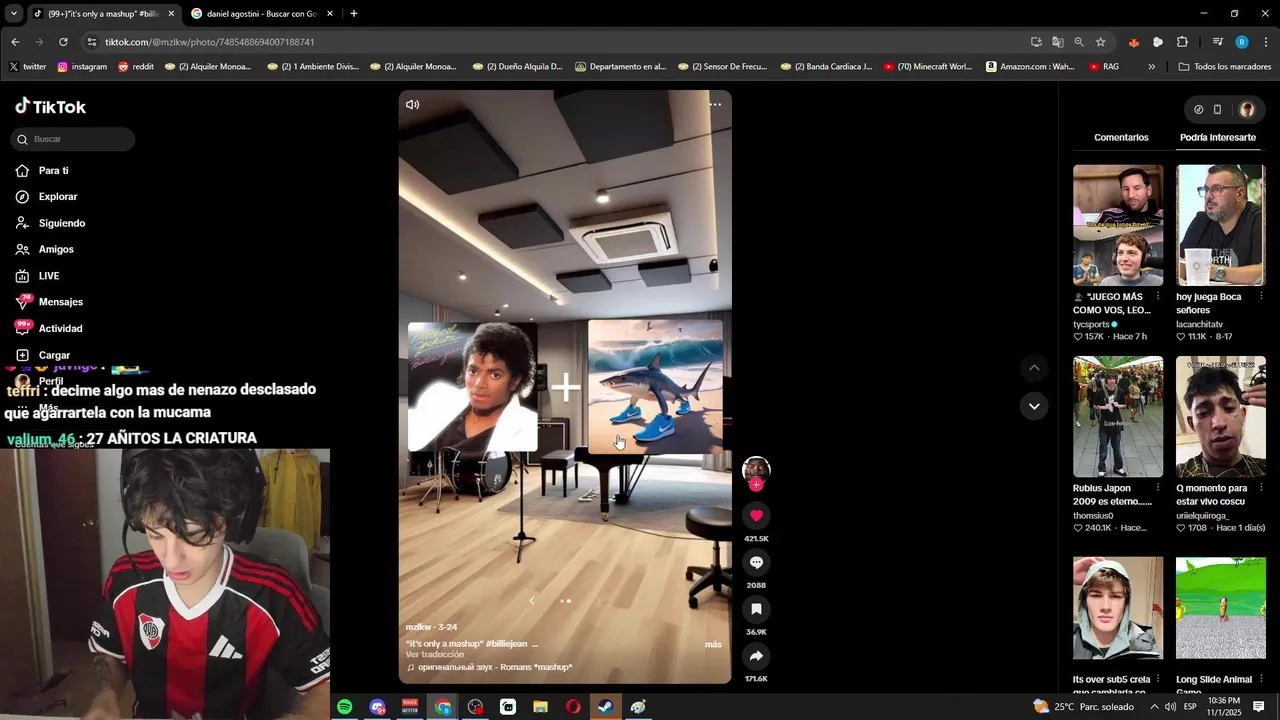Click the browser back arrow
Viewport: 1280px width, 720px height.
click(x=15, y=42)
